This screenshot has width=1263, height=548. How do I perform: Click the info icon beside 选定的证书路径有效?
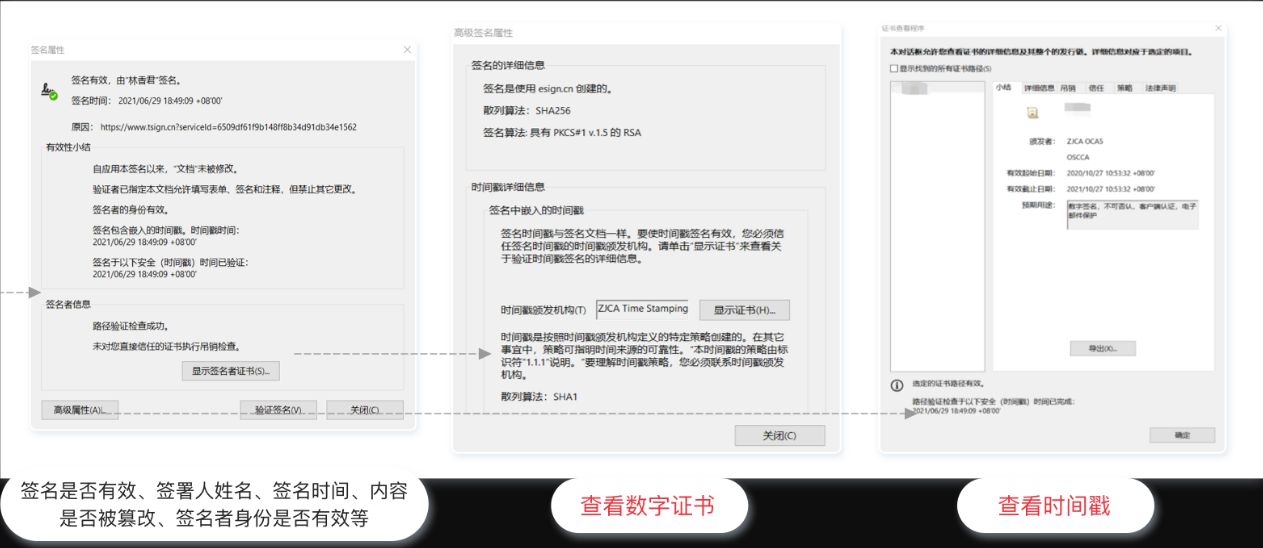point(897,385)
